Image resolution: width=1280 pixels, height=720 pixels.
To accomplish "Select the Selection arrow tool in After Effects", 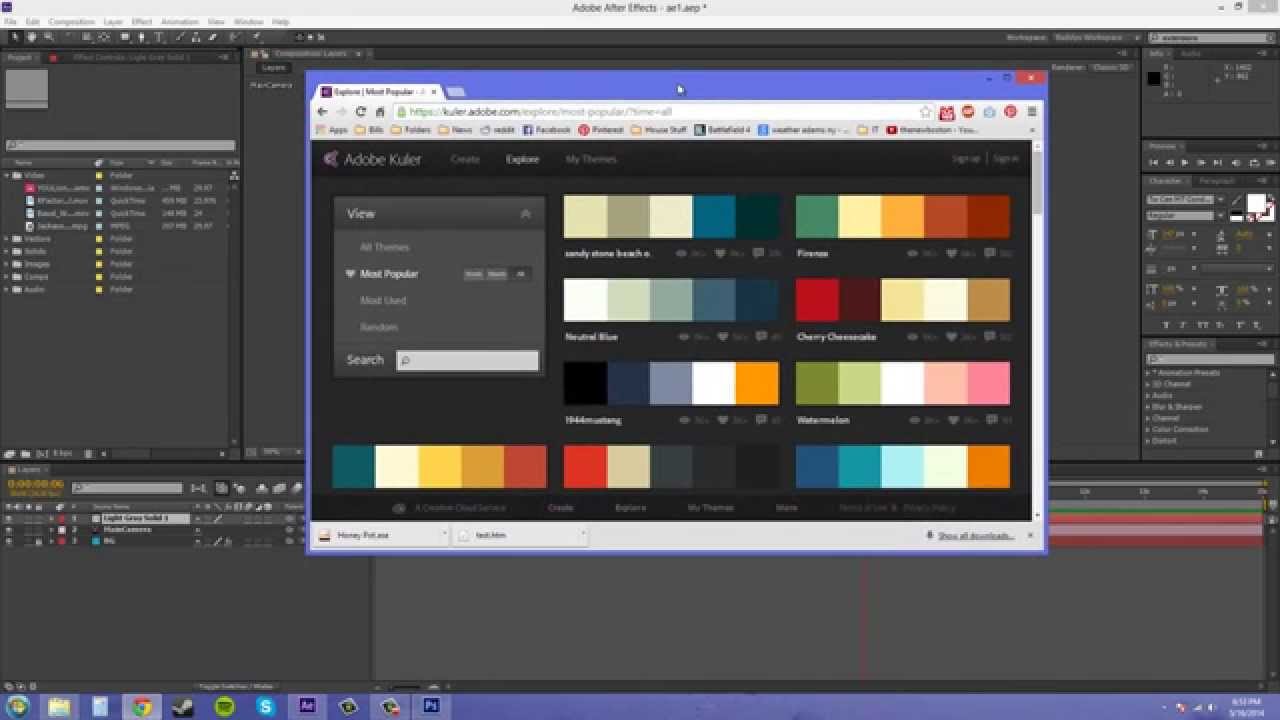I will (x=15, y=37).
